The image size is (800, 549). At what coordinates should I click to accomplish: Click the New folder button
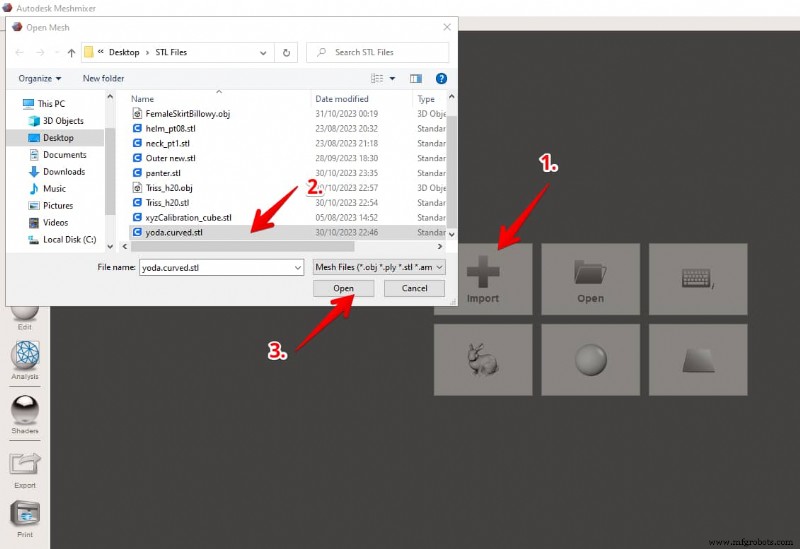pyautogui.click(x=104, y=79)
